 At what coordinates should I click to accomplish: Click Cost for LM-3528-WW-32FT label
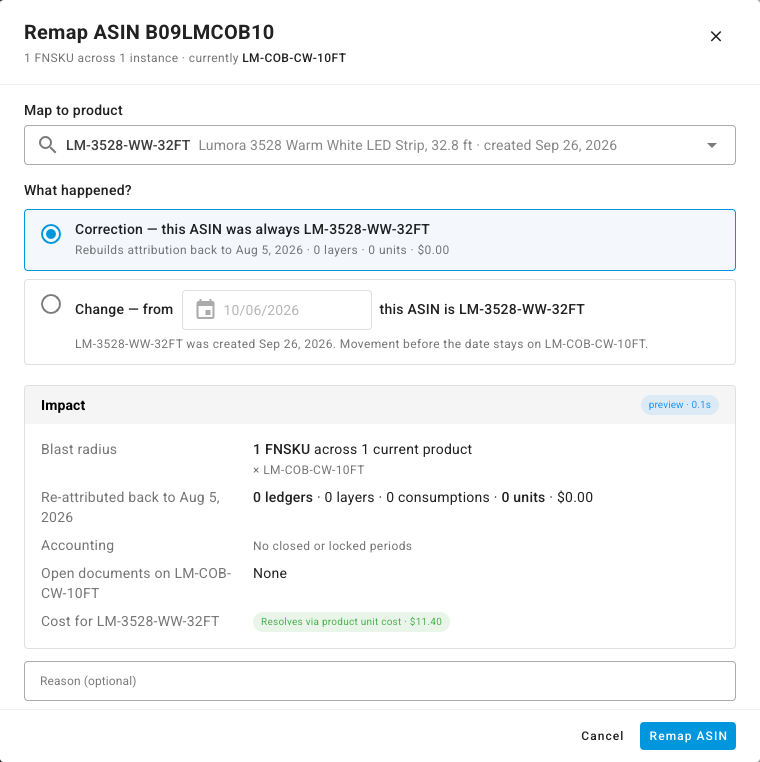130,621
